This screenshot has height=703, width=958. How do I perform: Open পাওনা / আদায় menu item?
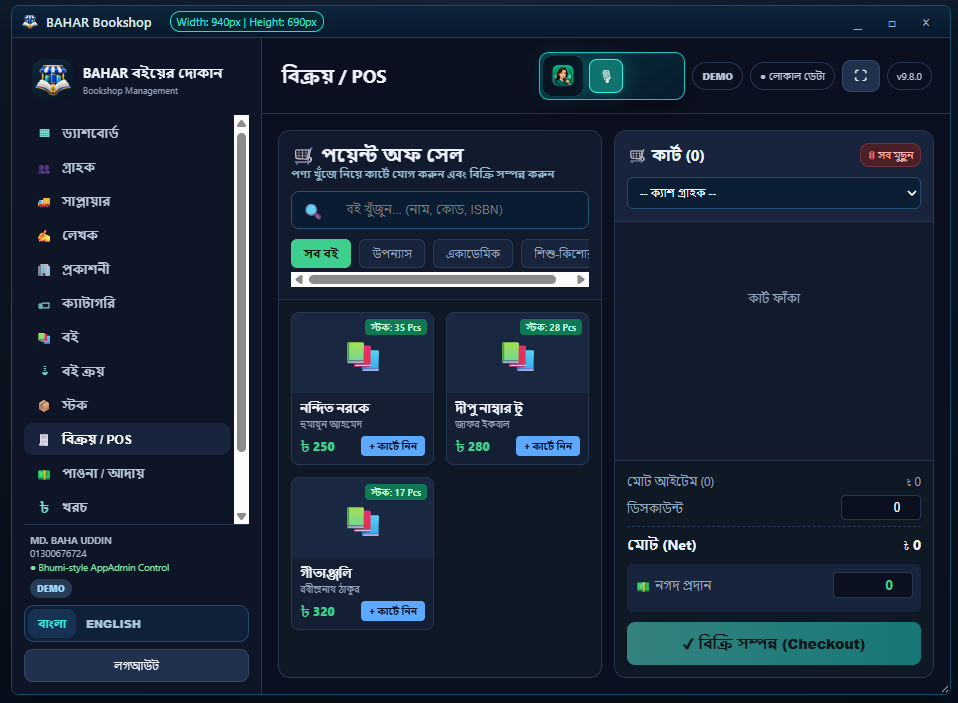(127, 473)
